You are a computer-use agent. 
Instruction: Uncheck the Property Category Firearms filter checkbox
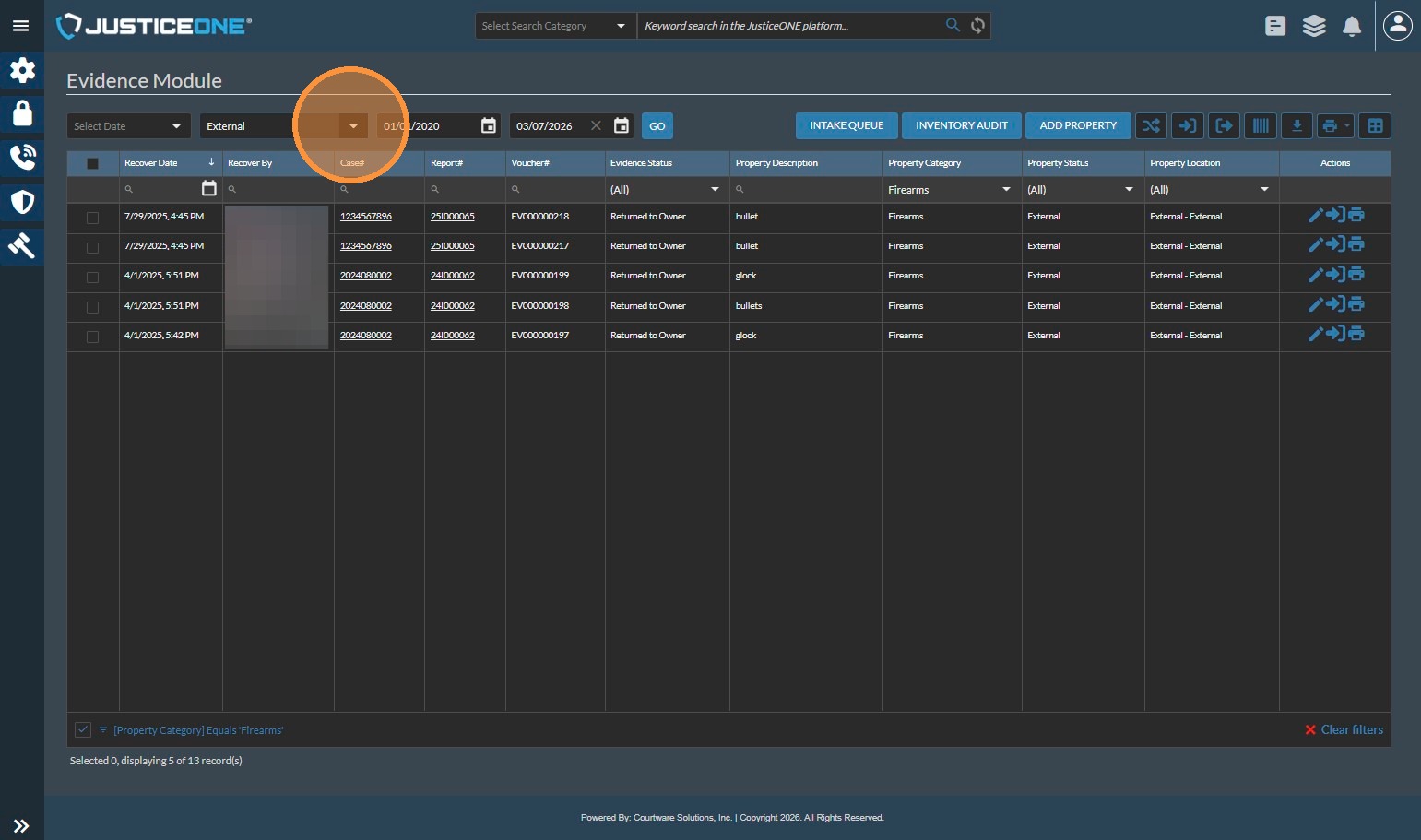(83, 730)
